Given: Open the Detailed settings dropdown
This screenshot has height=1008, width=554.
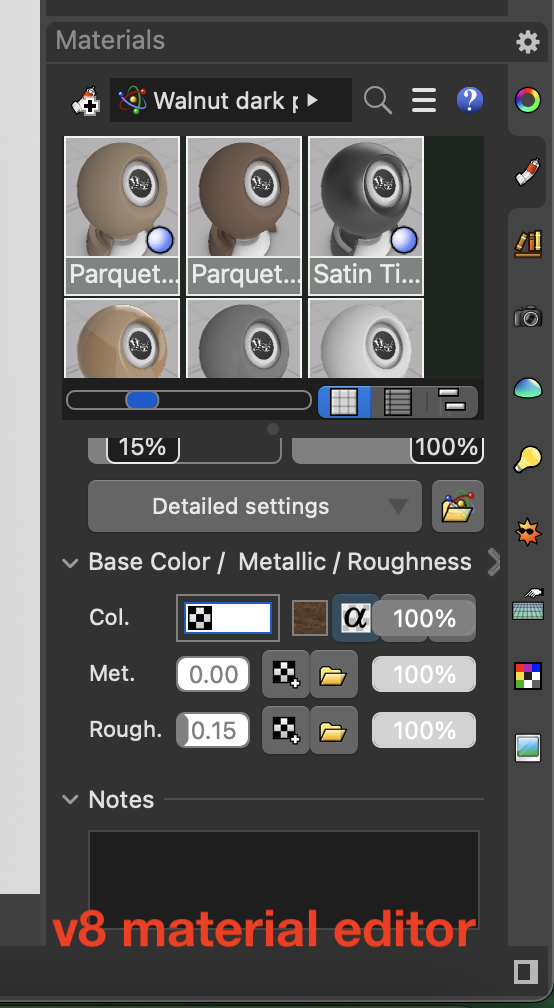Looking at the screenshot, I should point(255,507).
